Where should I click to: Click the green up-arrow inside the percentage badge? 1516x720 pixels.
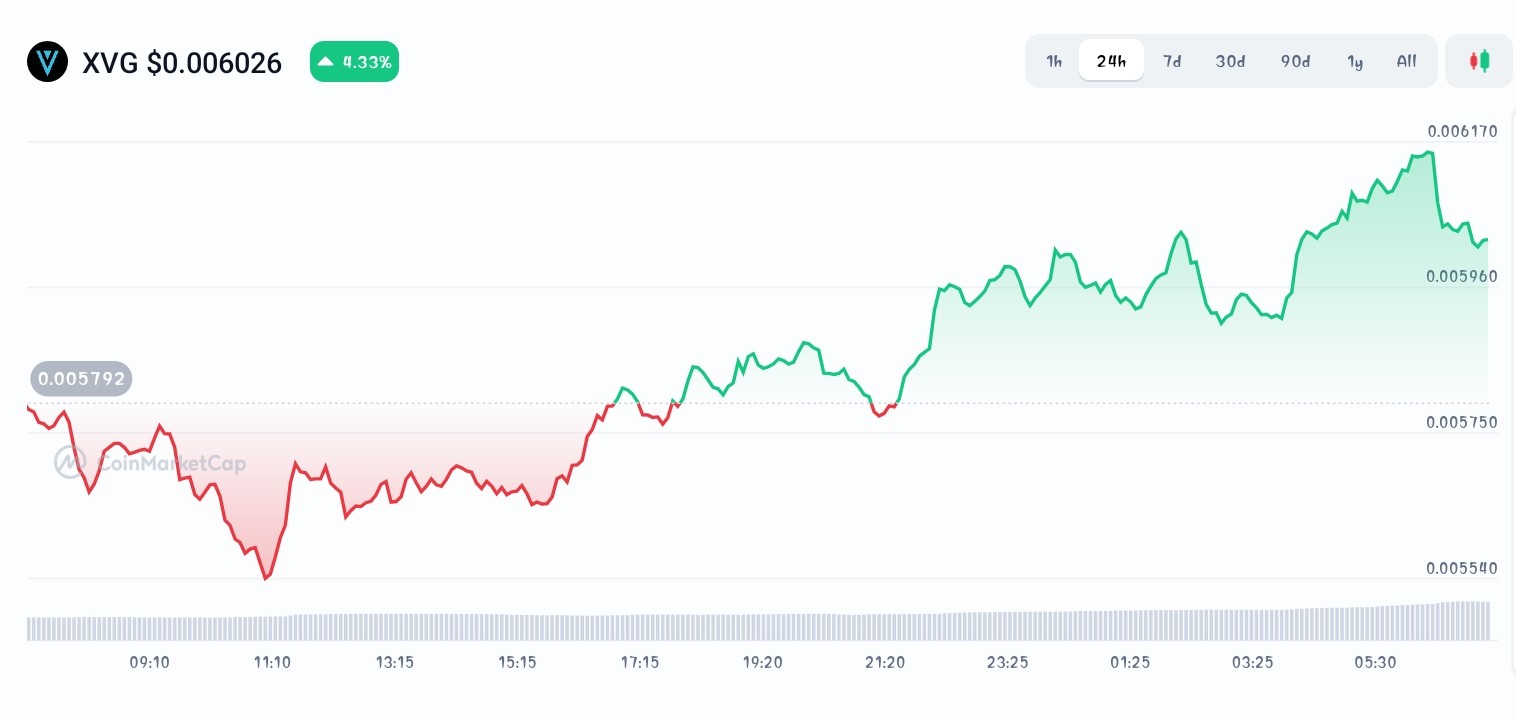pos(325,61)
